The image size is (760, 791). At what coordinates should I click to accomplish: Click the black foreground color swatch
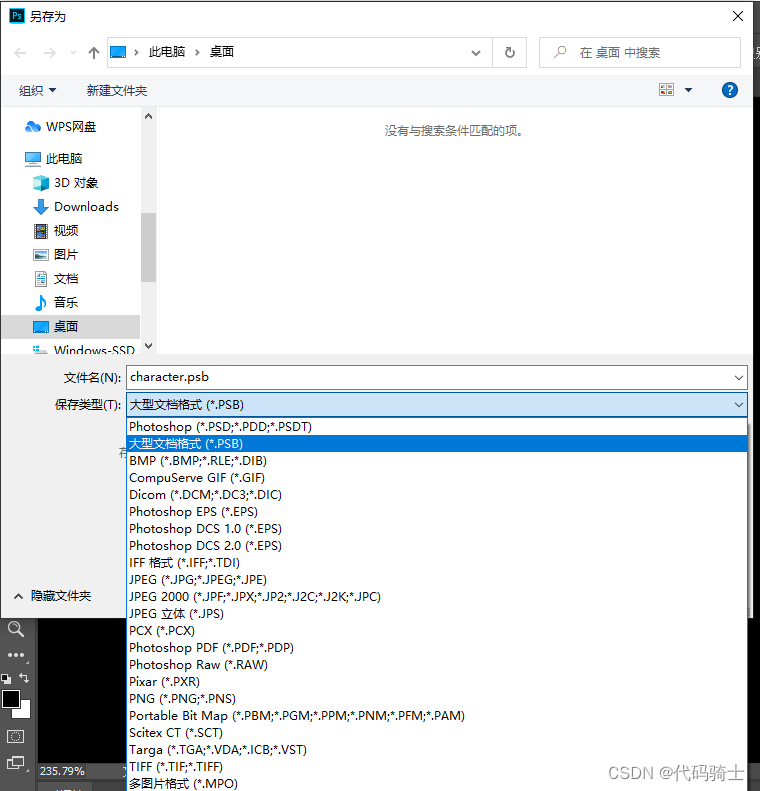pyautogui.click(x=11, y=699)
